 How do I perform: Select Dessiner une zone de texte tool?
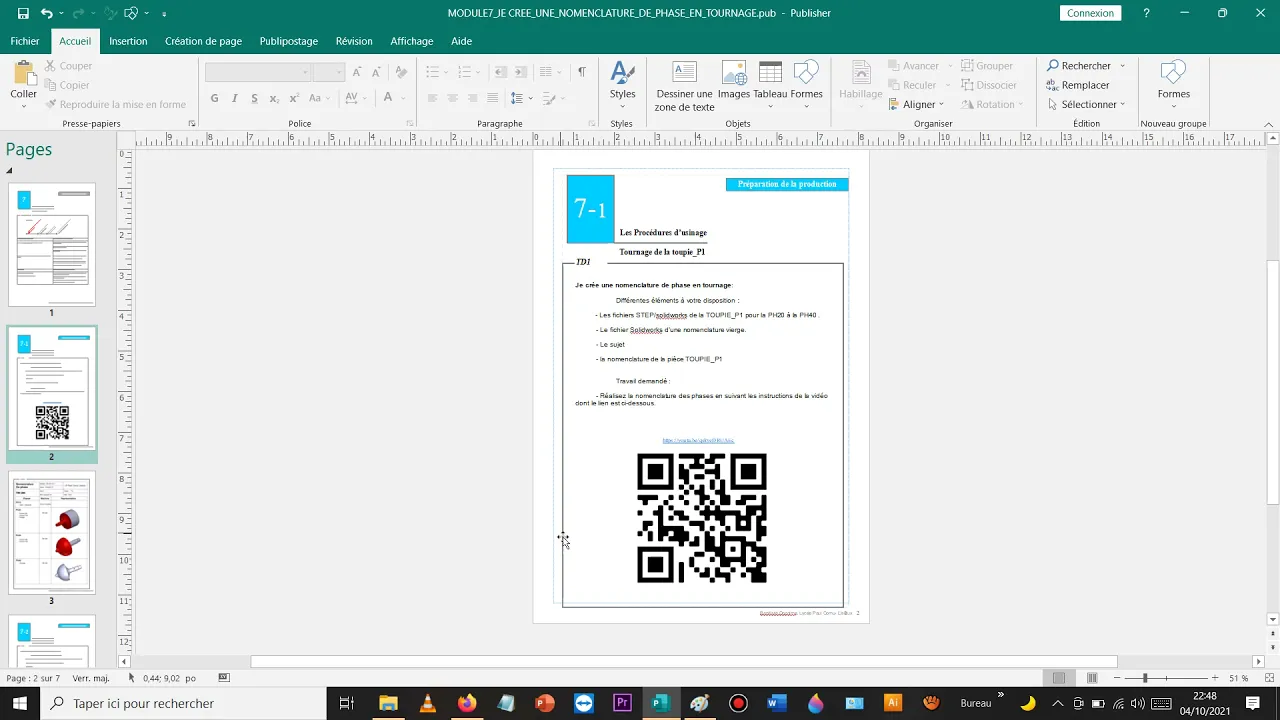pos(684,86)
